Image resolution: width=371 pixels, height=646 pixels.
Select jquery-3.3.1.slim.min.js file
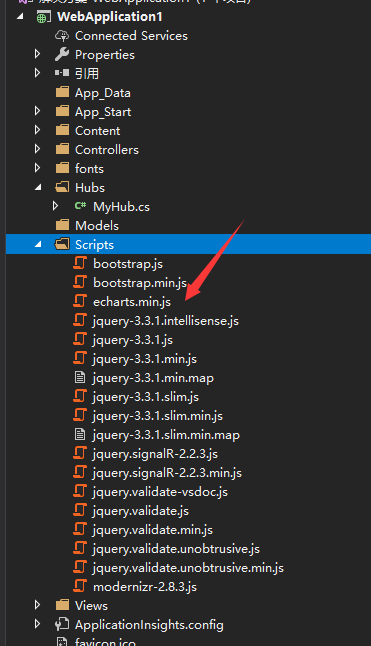click(157, 415)
